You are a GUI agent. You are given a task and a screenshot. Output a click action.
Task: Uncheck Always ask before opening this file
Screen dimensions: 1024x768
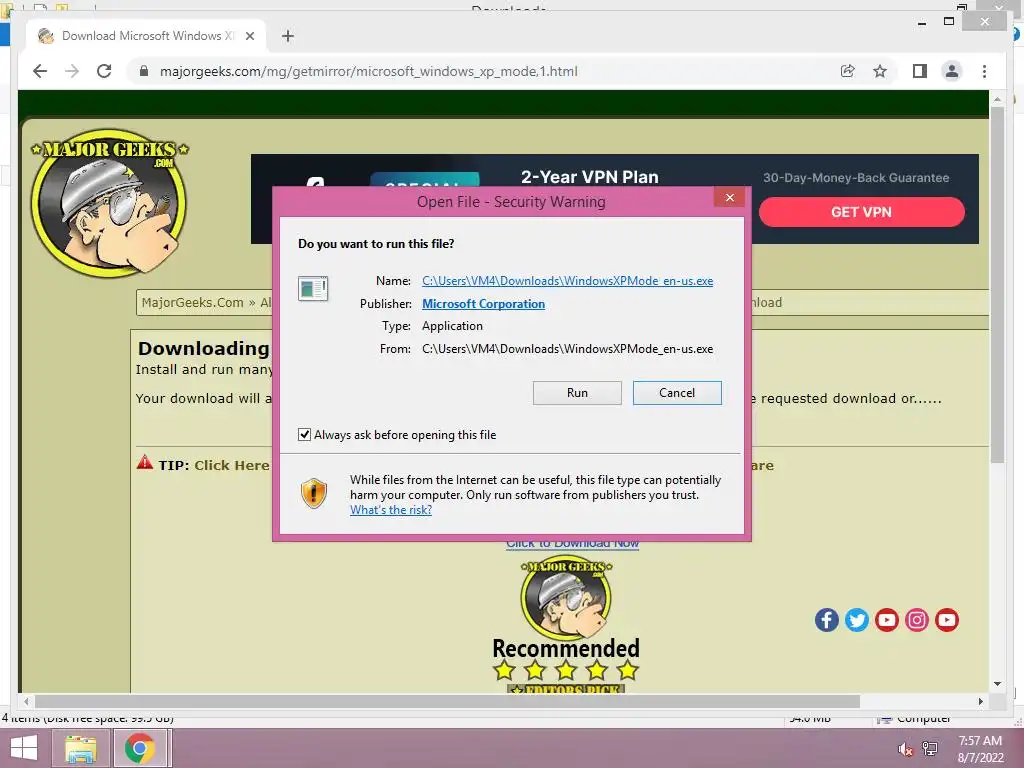pos(304,434)
